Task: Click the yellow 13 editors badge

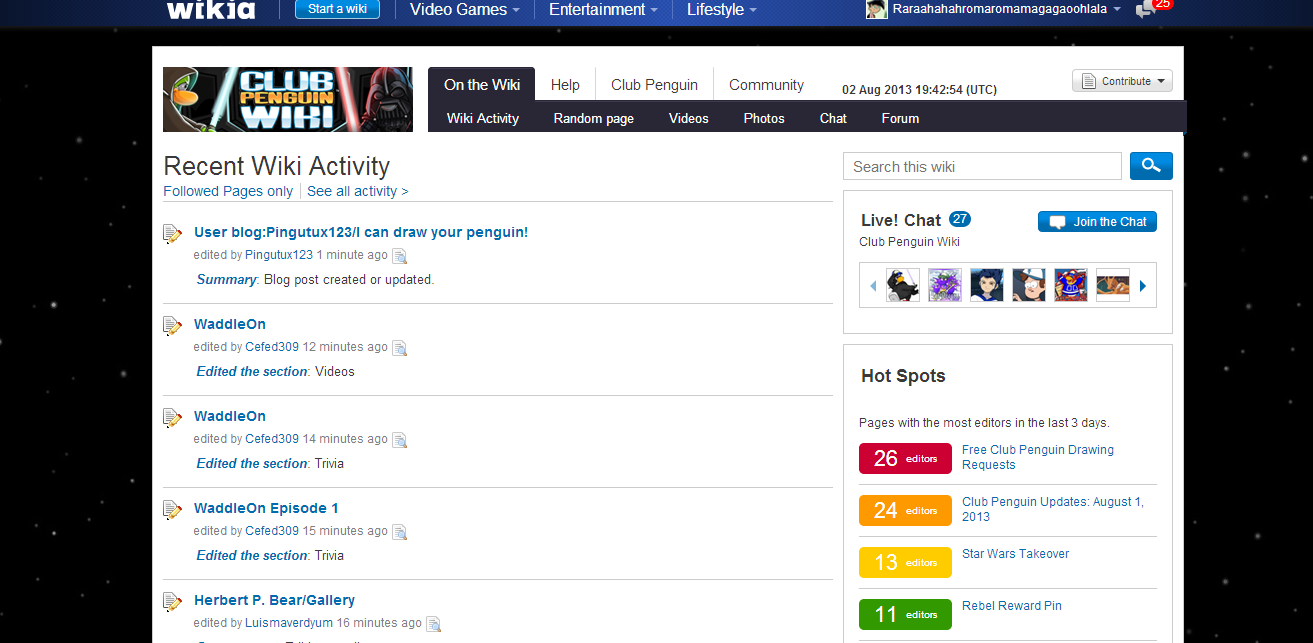Action: [905, 562]
